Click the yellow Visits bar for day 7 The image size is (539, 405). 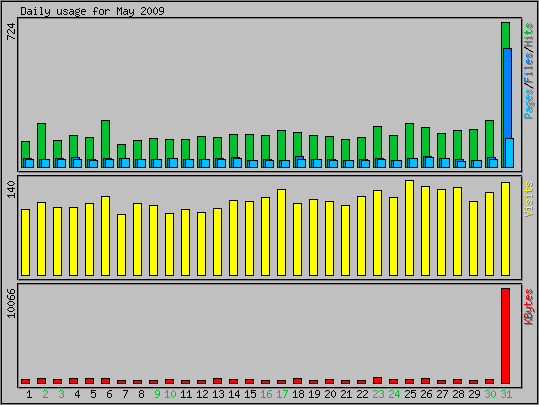coord(122,245)
